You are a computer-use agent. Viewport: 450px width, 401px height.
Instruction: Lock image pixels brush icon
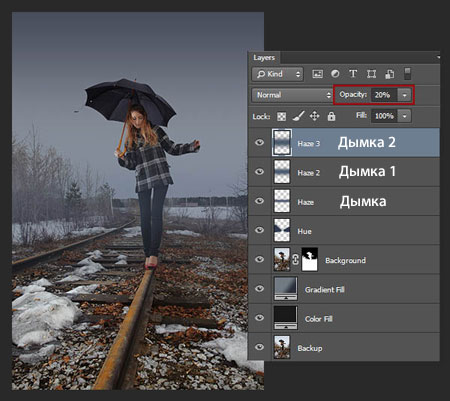coord(298,116)
